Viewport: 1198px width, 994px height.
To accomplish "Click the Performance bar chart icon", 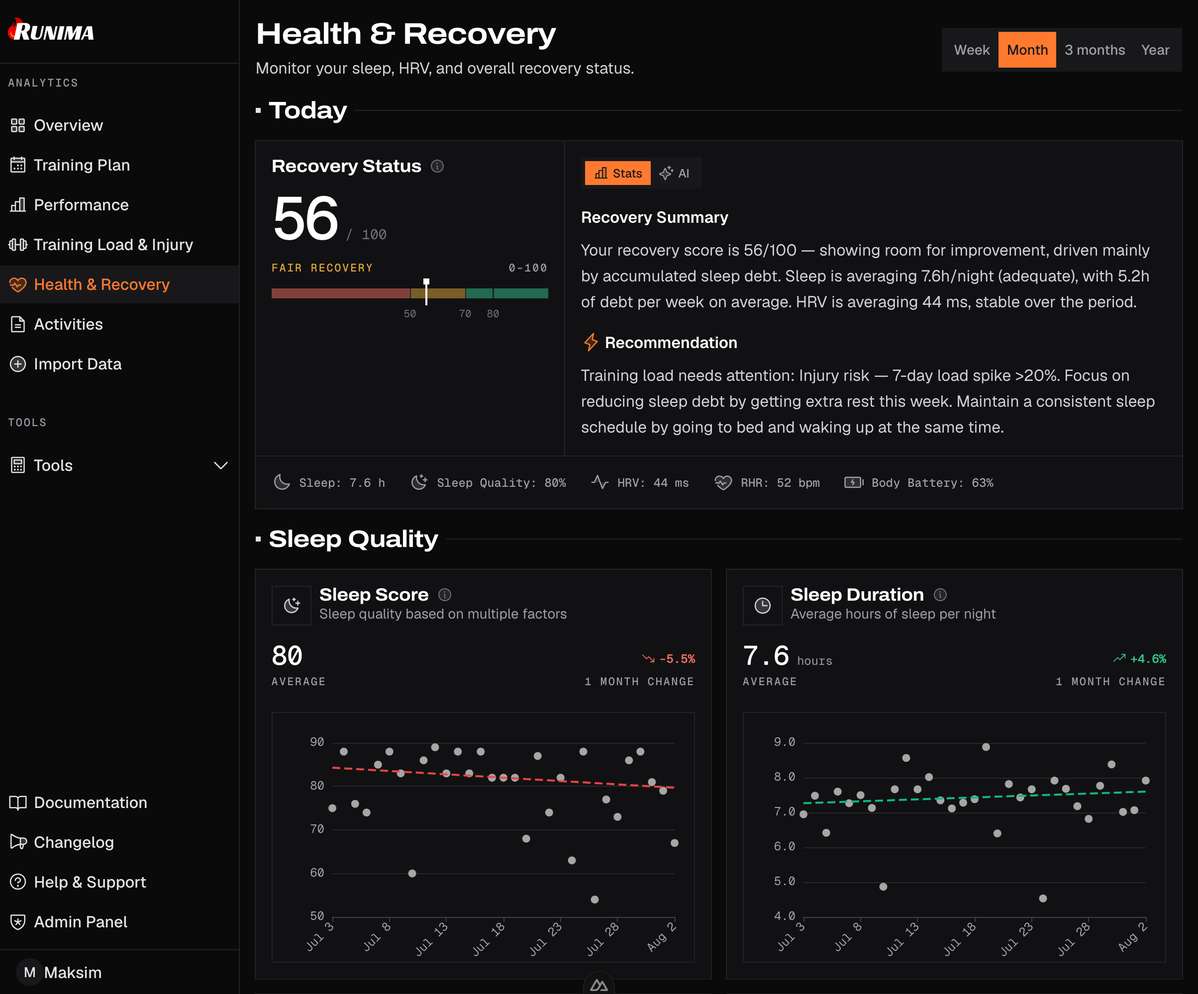I will click(x=18, y=205).
